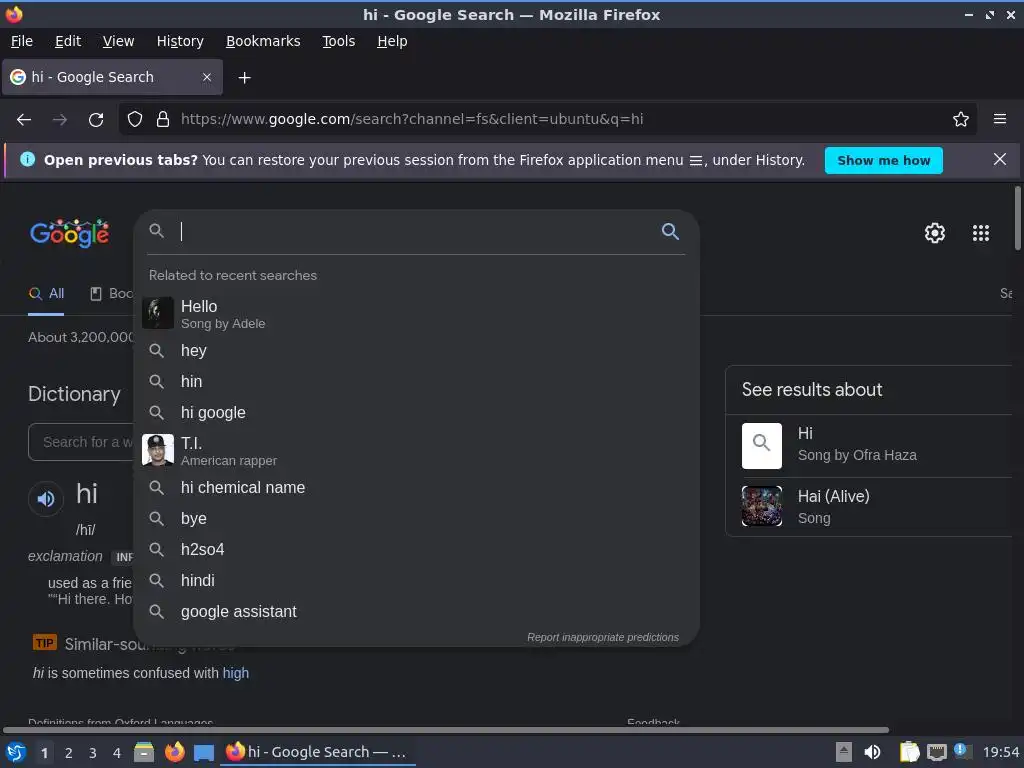Viewport: 1024px width, 768px height.
Task: Open the Firefox application hamburger menu
Action: coord(1000,119)
